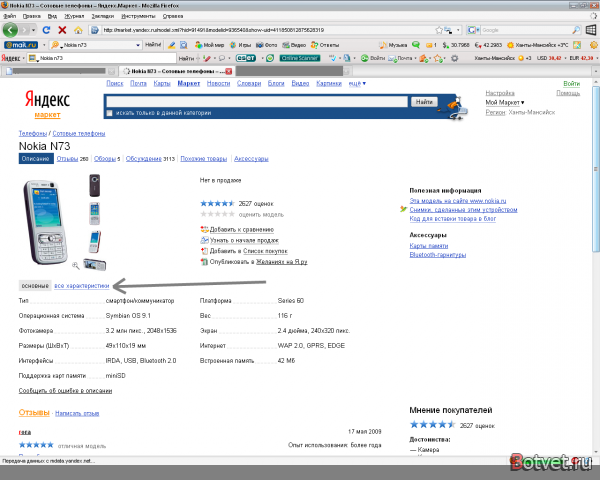Screen dimensions: 600x480
Task: Go back with the green Back arrow
Action: [x=10, y=30]
